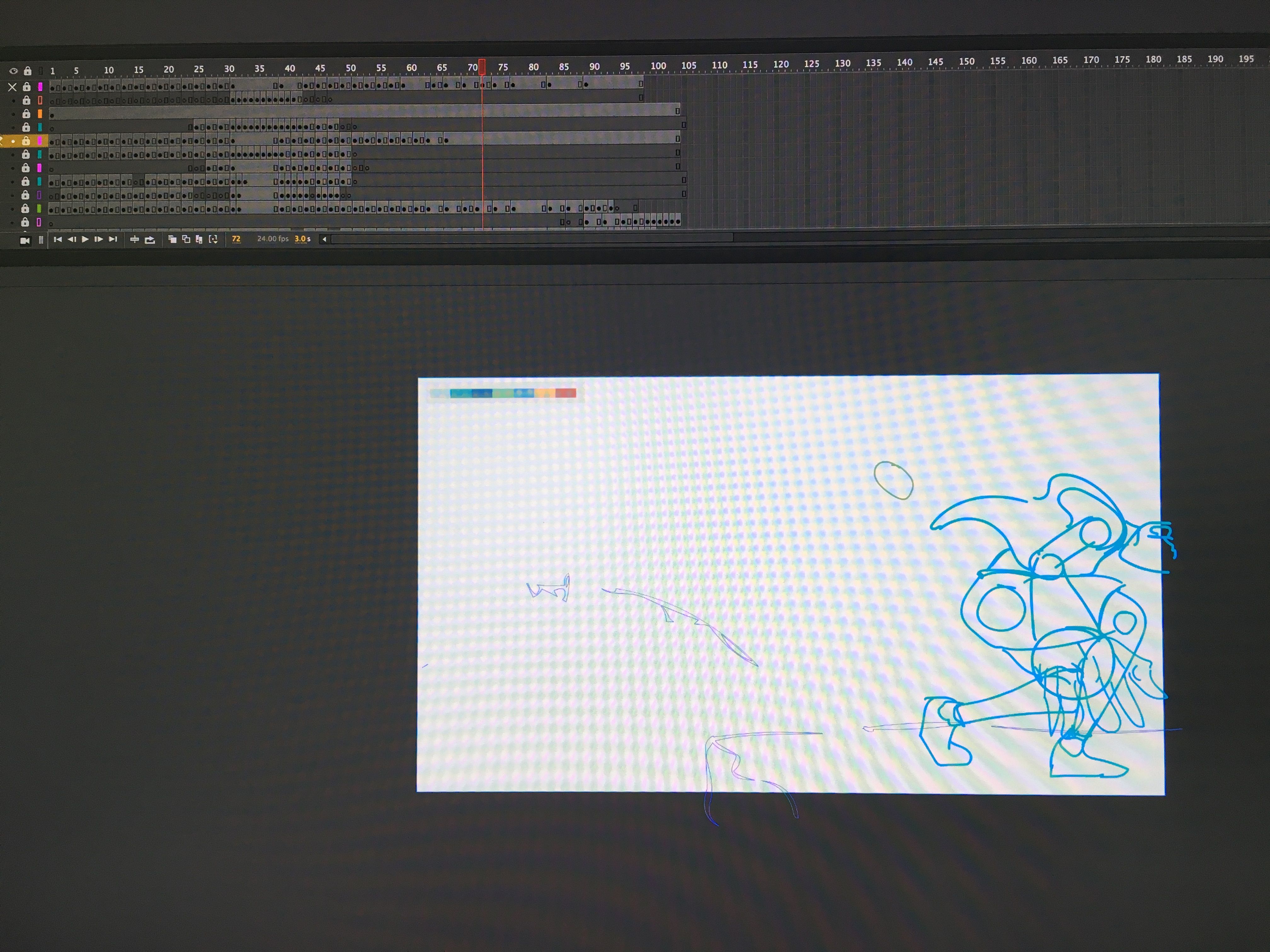Click the current frame number 72
The width and height of the screenshot is (1270, 952).
[x=236, y=239]
